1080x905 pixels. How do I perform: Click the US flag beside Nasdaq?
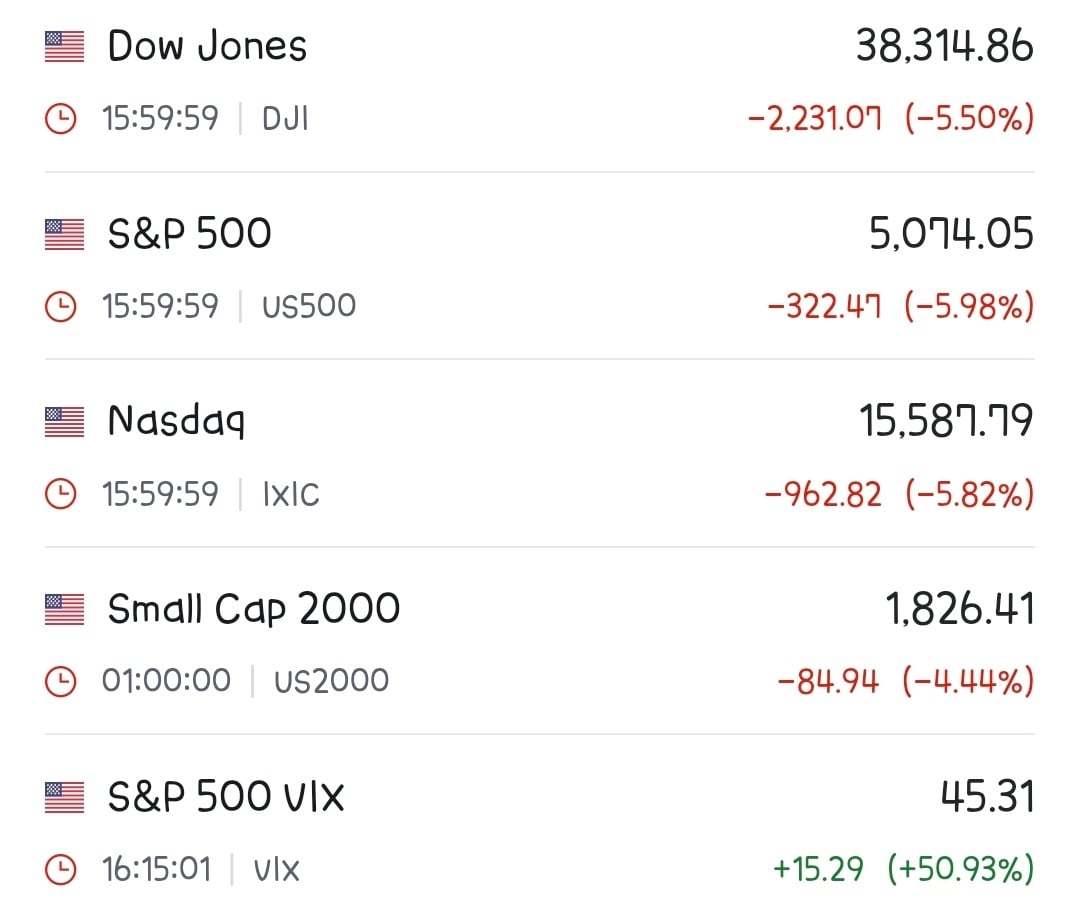pos(64,422)
